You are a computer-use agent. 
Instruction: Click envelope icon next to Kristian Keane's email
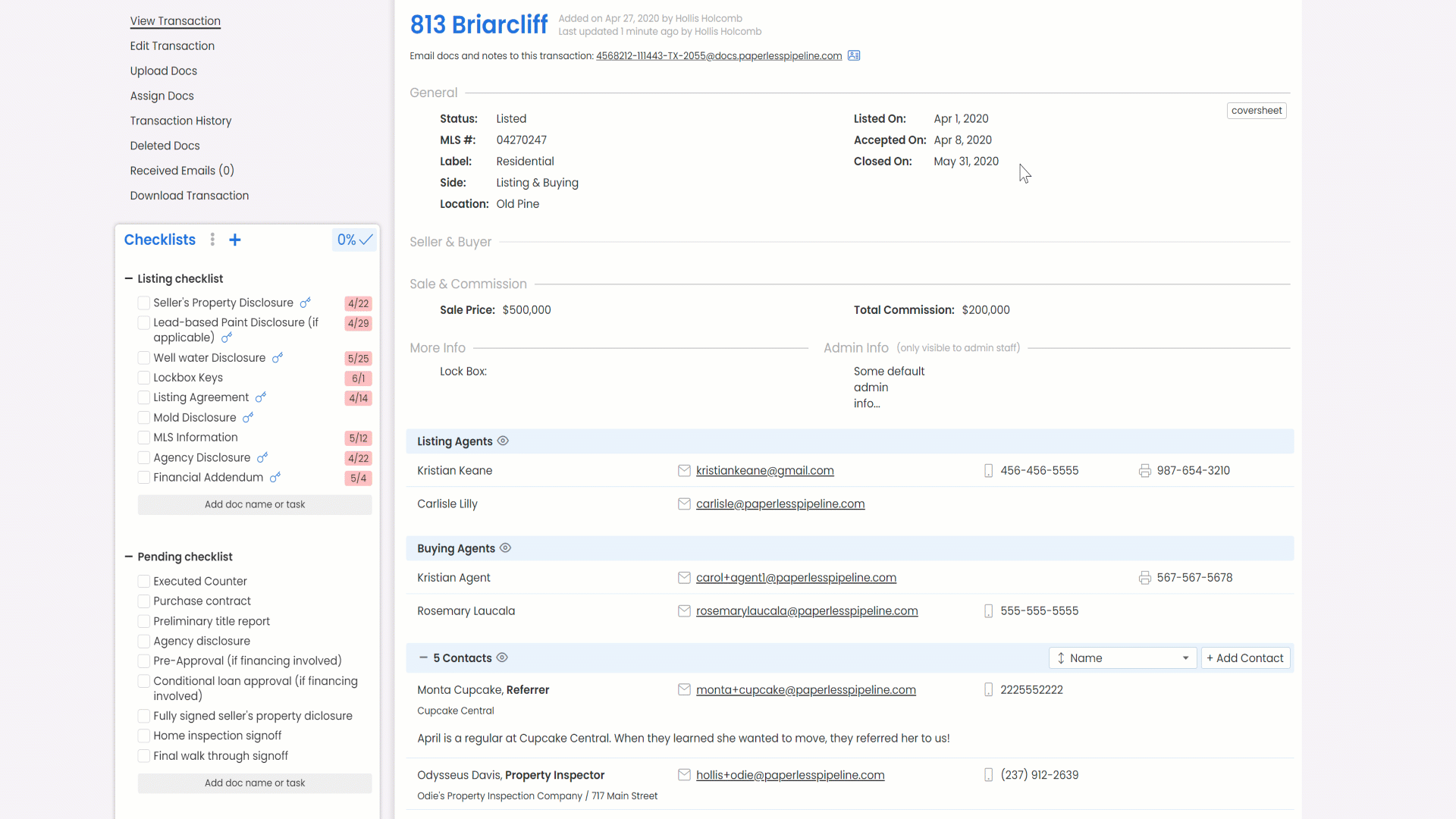click(684, 471)
